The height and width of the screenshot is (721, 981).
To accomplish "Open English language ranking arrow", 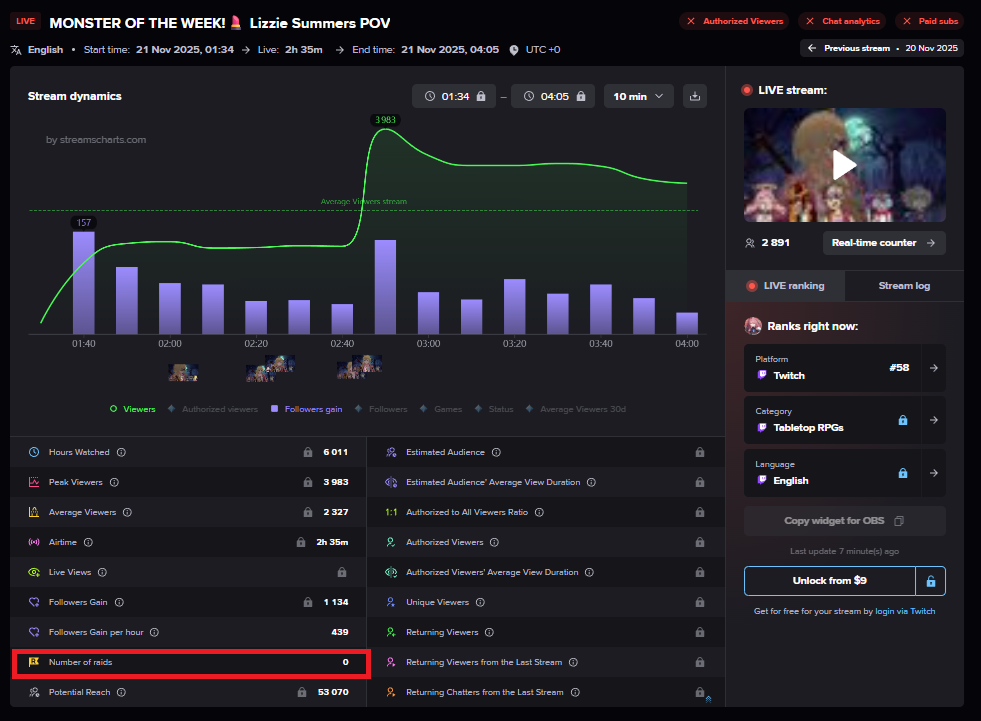I will [933, 473].
